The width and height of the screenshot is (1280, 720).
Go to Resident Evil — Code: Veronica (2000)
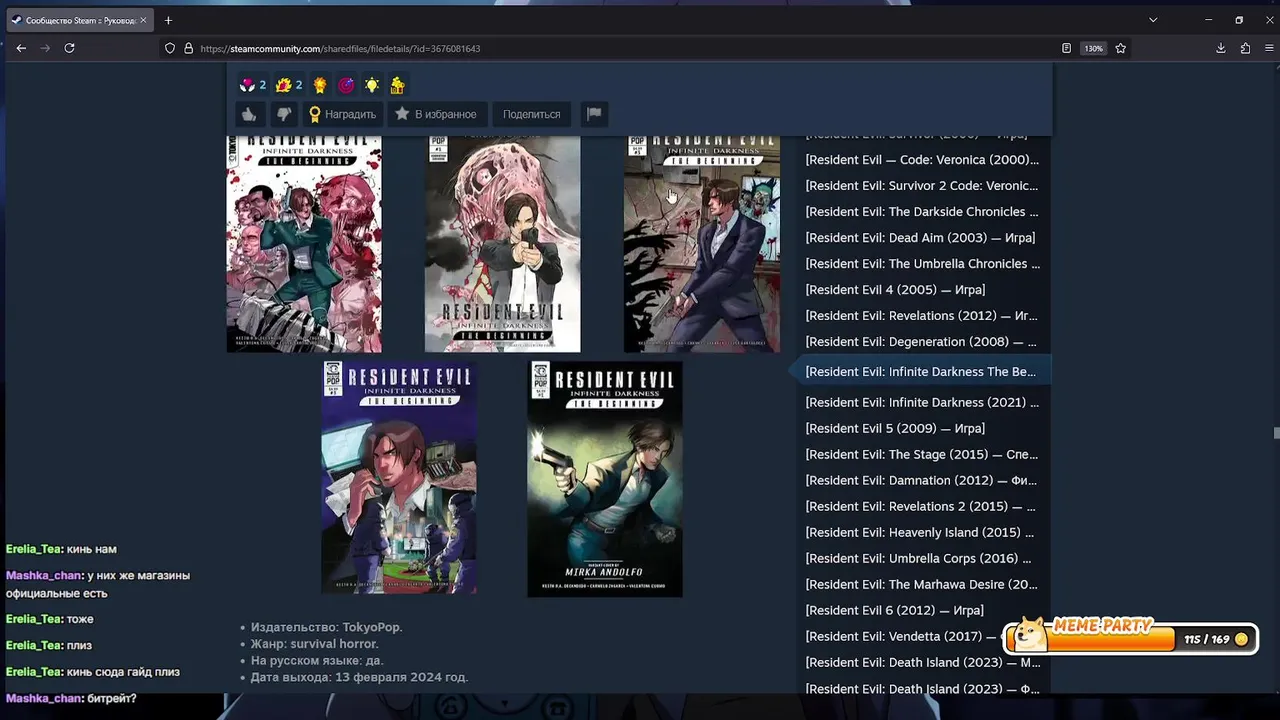(922, 159)
